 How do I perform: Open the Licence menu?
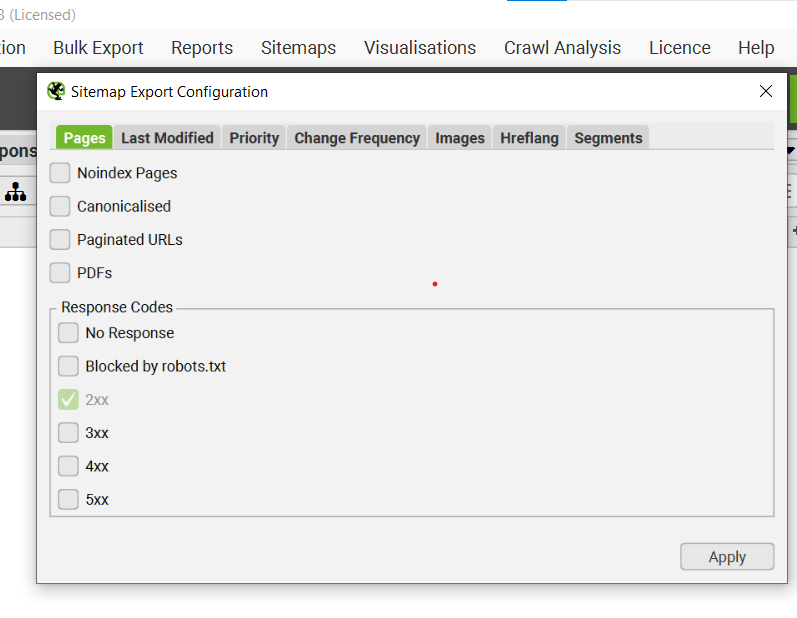pyautogui.click(x=680, y=48)
